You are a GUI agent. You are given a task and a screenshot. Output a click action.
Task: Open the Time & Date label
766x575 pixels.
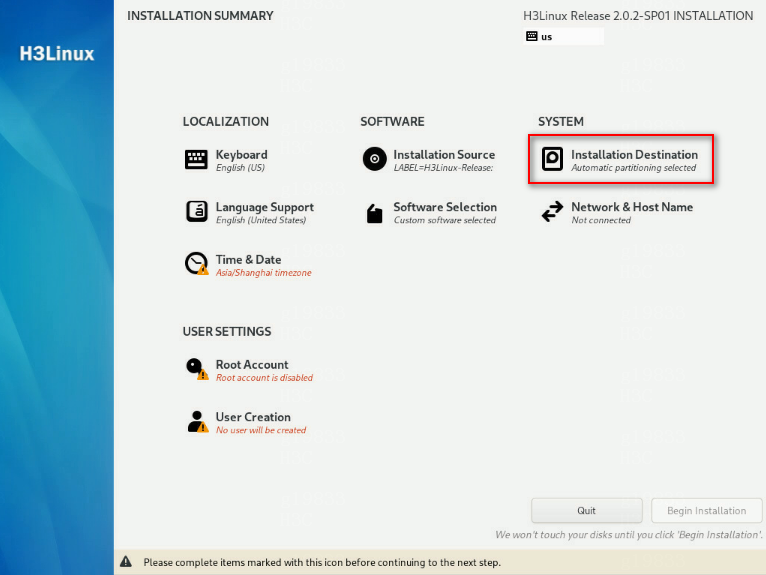coord(248,259)
